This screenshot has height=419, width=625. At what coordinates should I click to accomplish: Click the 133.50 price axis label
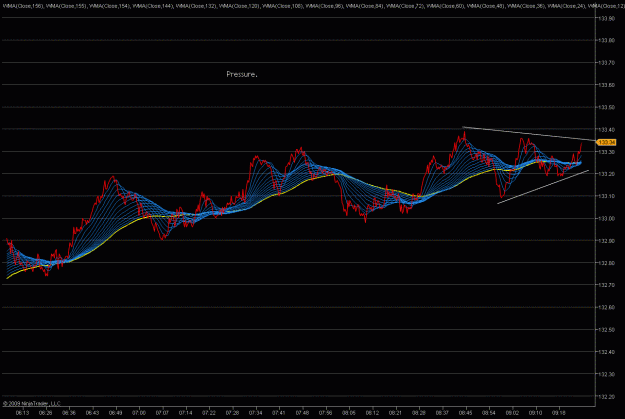[607, 107]
